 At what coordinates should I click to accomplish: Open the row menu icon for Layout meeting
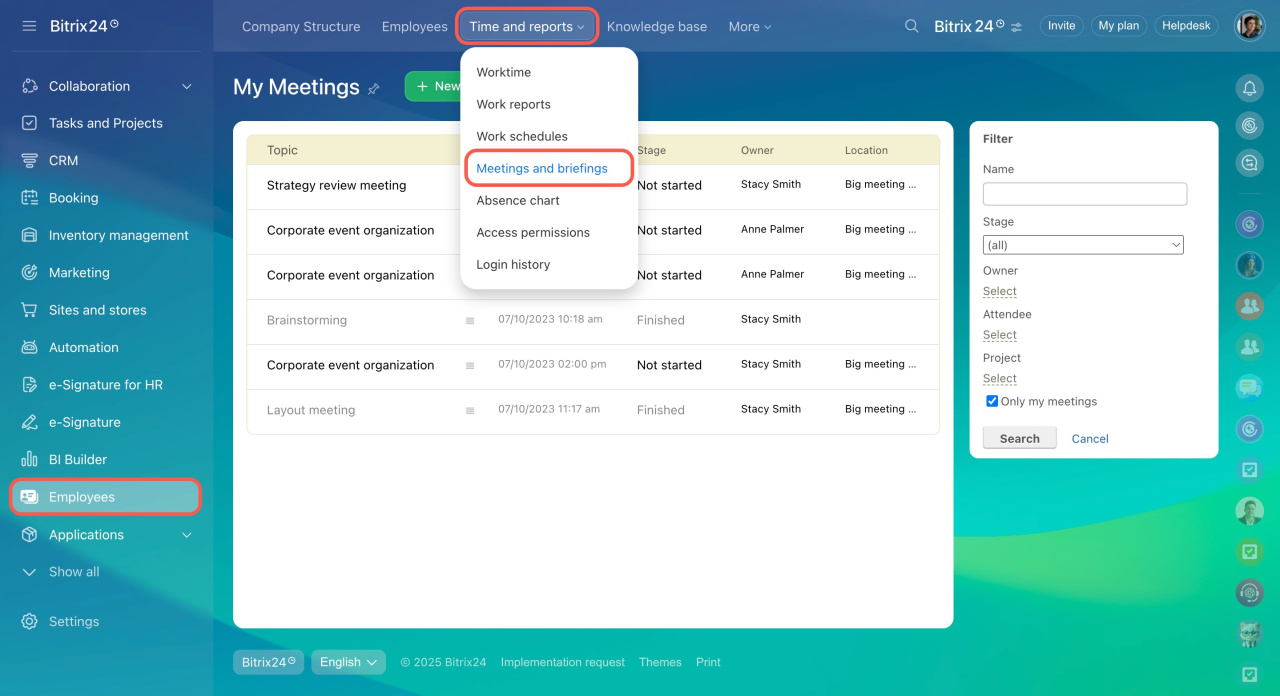pyautogui.click(x=470, y=411)
